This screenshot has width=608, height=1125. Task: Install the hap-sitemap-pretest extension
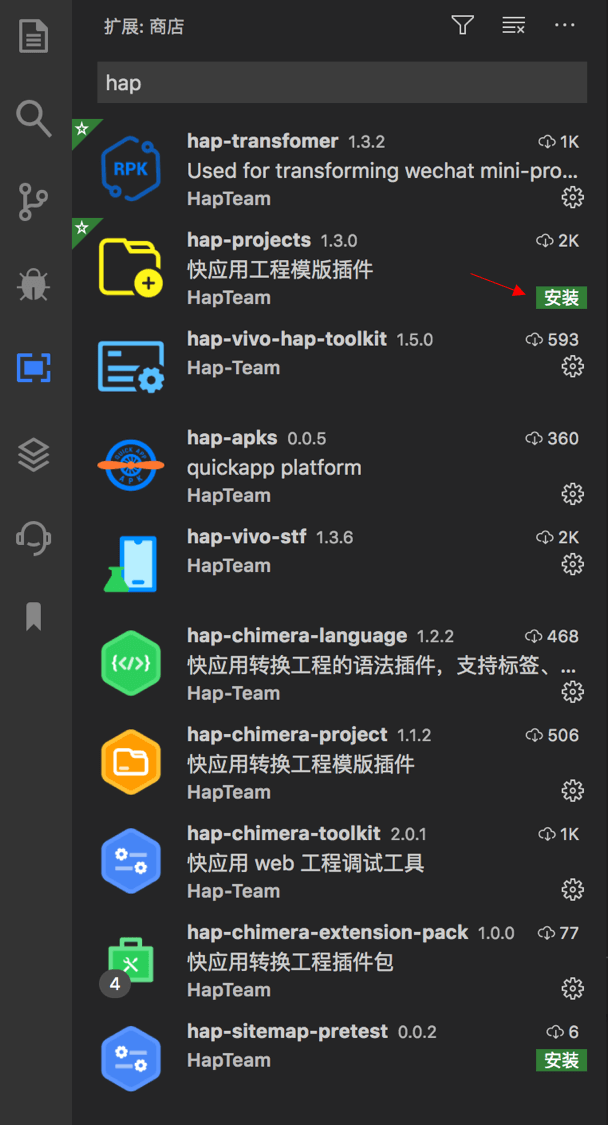(x=561, y=1060)
